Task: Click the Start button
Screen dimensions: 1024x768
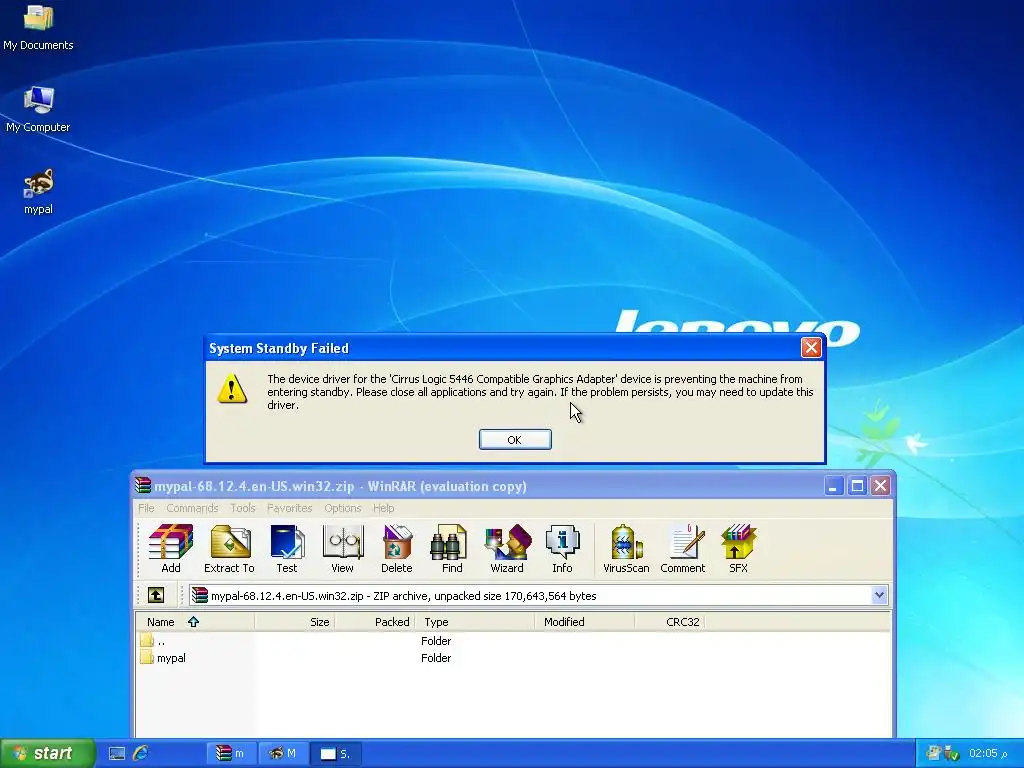Action: (x=48, y=754)
